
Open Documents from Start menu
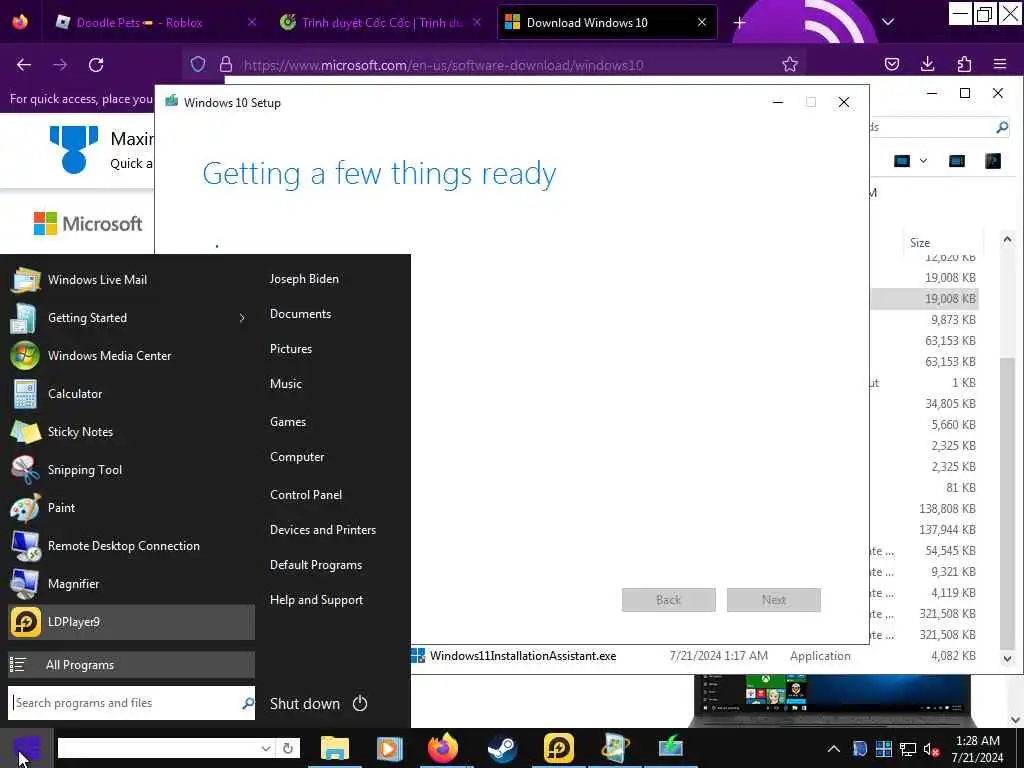click(300, 313)
